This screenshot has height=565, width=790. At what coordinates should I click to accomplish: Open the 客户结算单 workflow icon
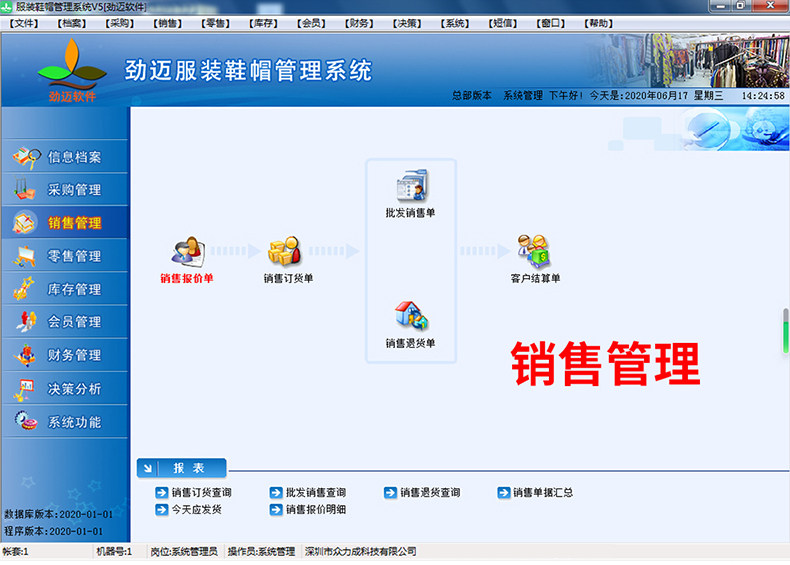(x=534, y=251)
